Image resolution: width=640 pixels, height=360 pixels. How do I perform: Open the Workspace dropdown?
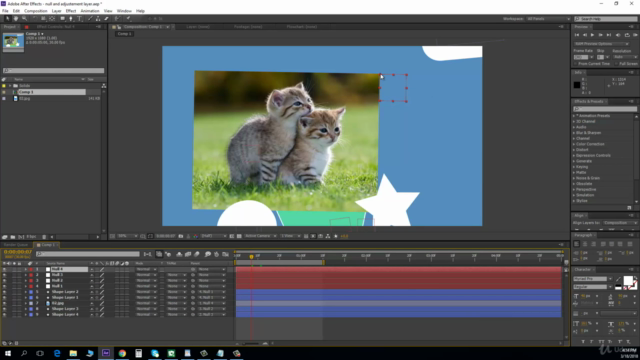[548, 19]
